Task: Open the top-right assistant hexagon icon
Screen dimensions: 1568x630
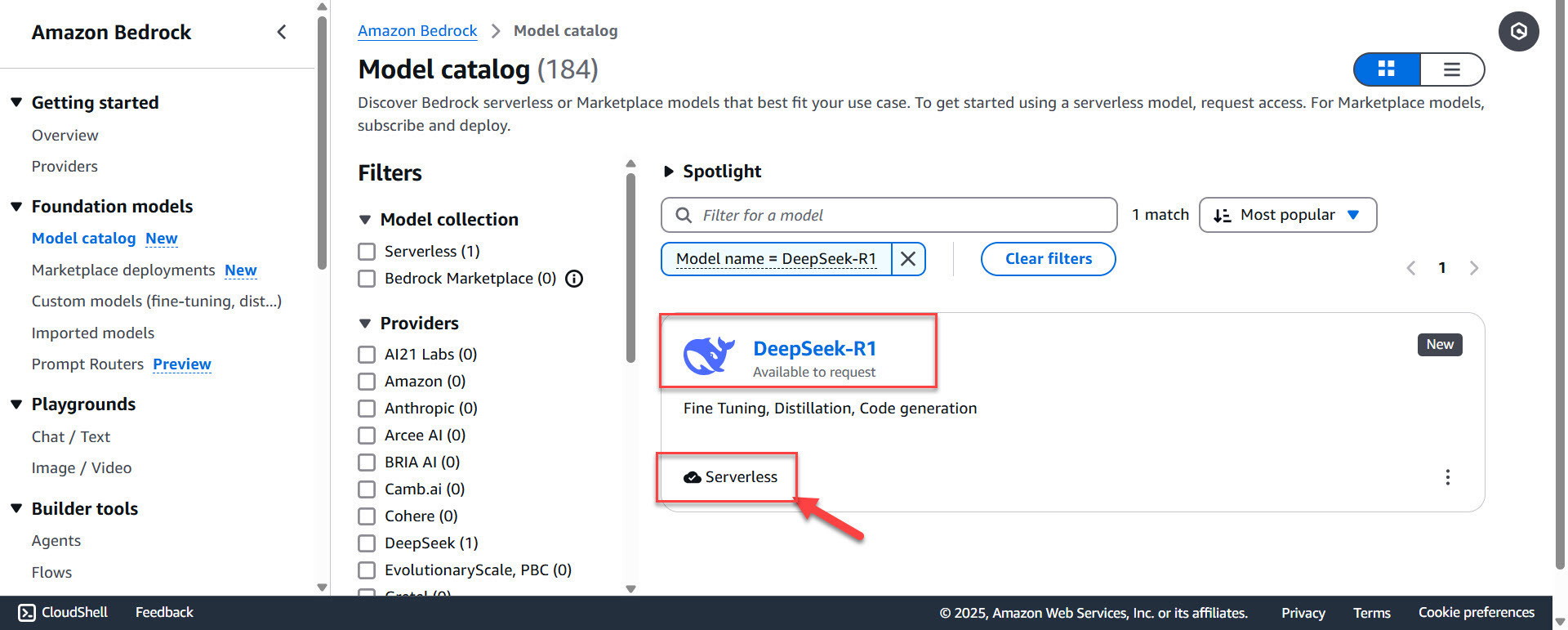Action: pos(1518,31)
